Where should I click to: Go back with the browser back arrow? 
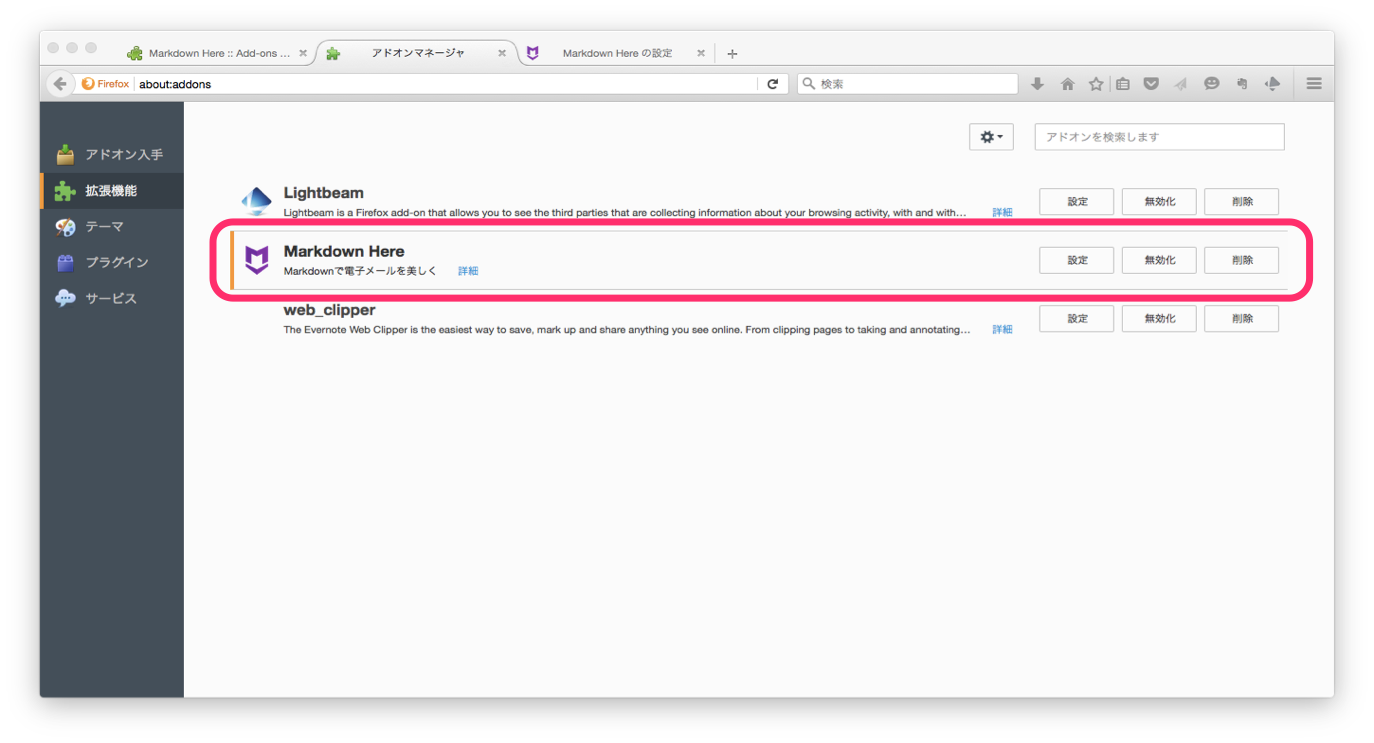tap(60, 84)
